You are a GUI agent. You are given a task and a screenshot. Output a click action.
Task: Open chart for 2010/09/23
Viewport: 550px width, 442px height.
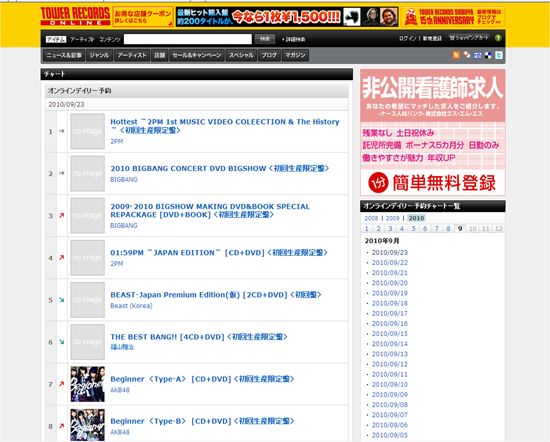(390, 253)
